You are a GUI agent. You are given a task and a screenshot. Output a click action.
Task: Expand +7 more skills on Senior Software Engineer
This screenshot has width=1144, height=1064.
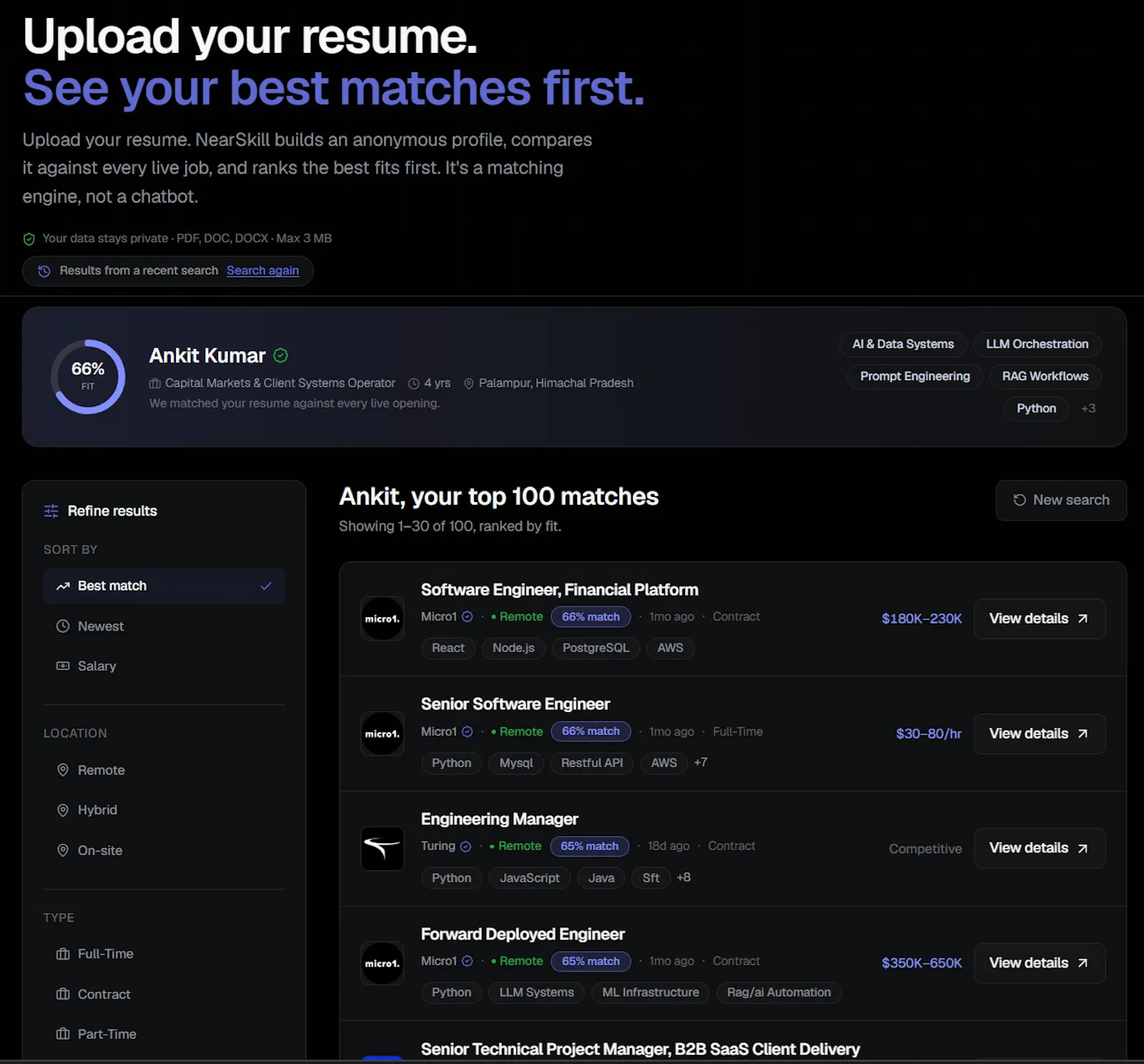pyautogui.click(x=701, y=762)
